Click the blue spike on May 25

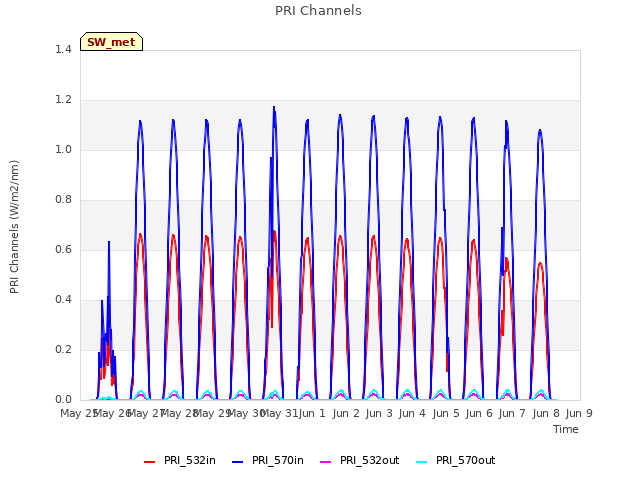click(x=109, y=242)
